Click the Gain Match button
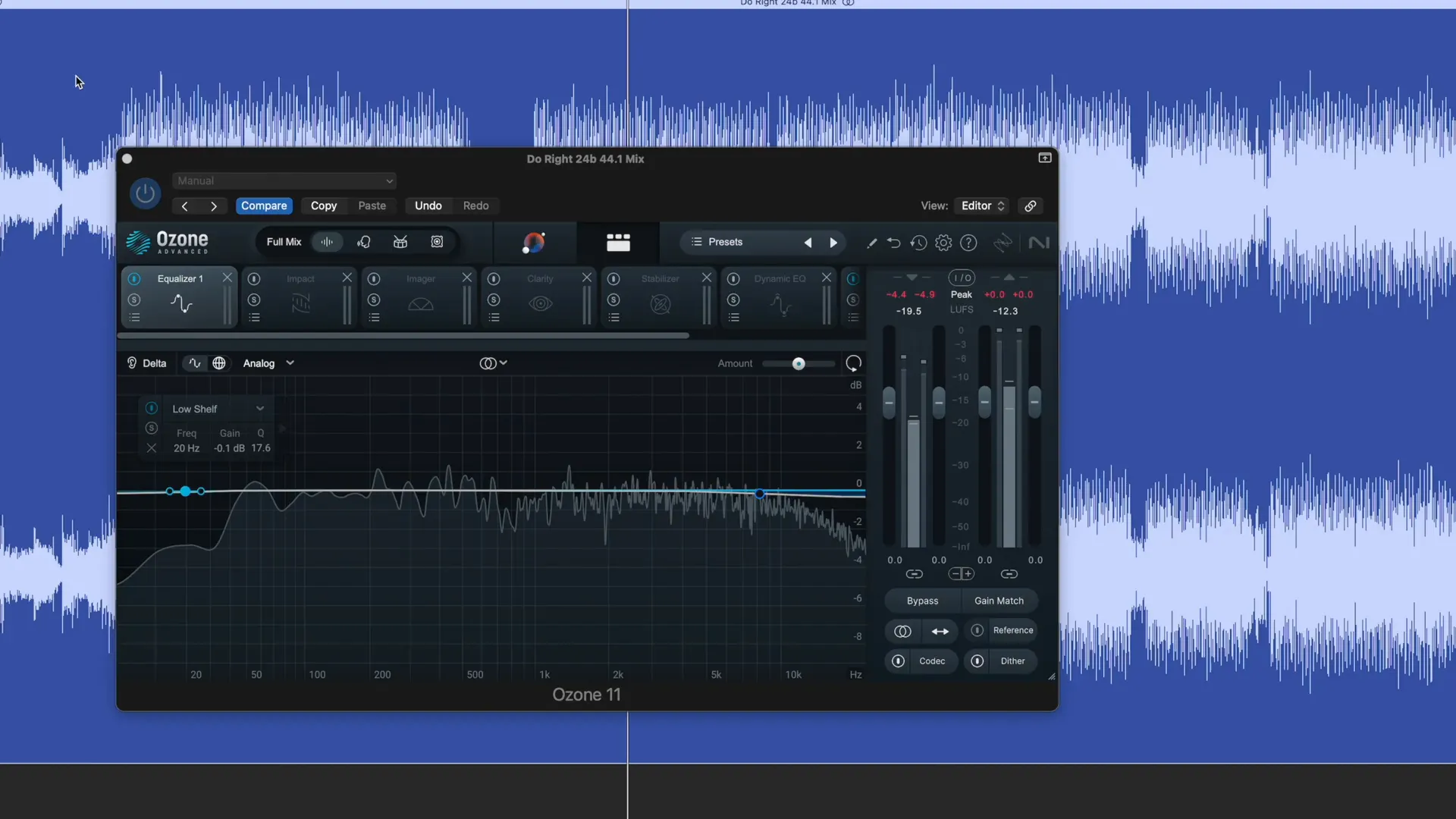The width and height of the screenshot is (1456, 819). pyautogui.click(x=999, y=601)
